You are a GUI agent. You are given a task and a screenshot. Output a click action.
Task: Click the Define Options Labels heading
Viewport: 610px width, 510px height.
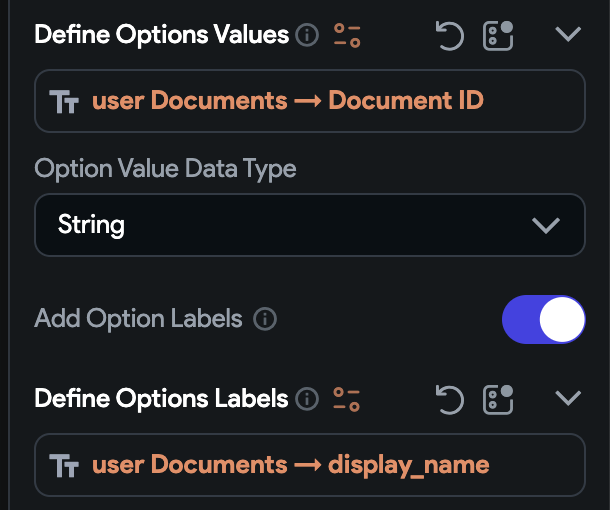click(161, 399)
